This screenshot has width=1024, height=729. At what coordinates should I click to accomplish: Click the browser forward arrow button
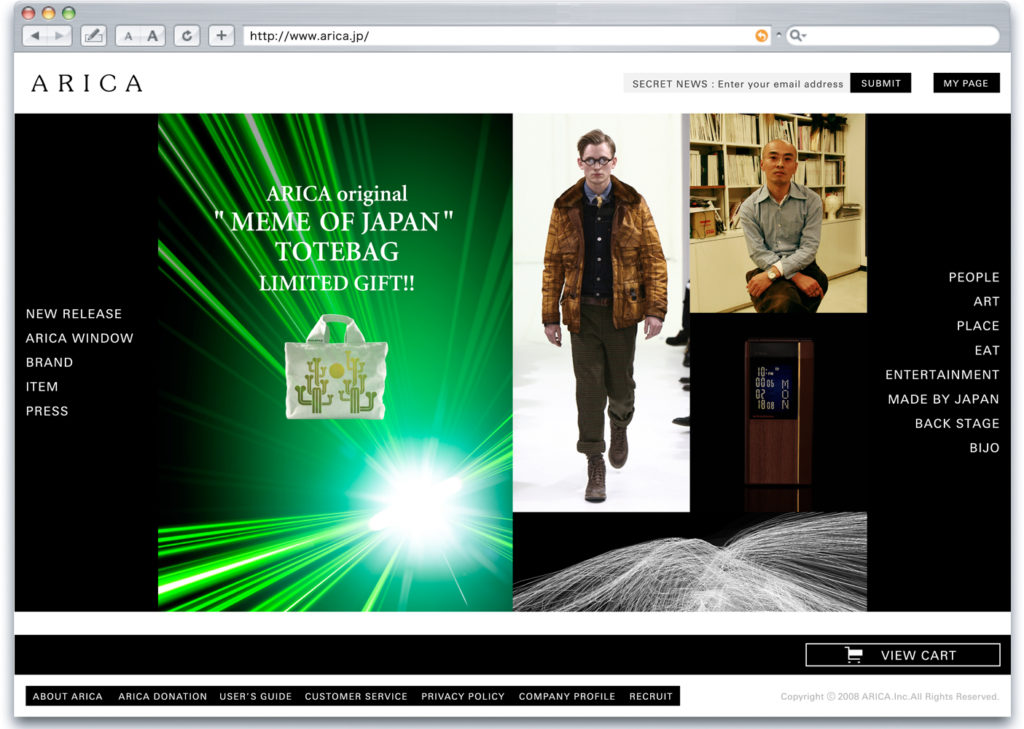pos(59,36)
